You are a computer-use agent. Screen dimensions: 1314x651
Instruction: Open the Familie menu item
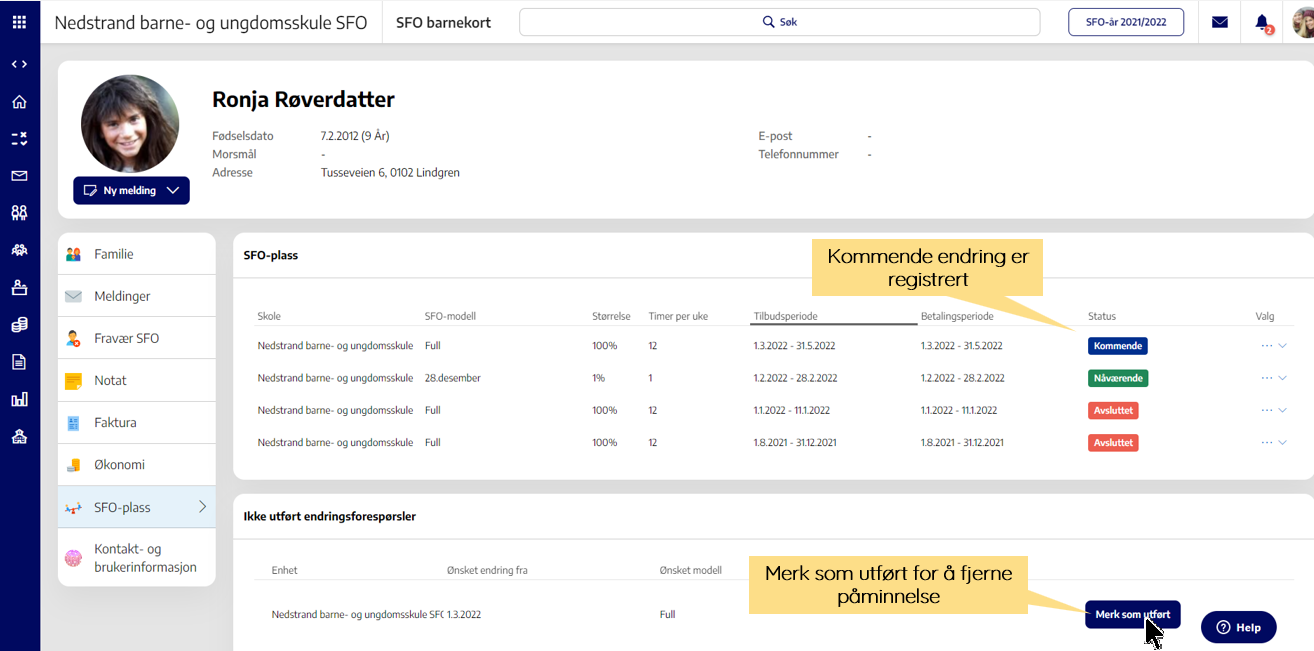(x=137, y=254)
